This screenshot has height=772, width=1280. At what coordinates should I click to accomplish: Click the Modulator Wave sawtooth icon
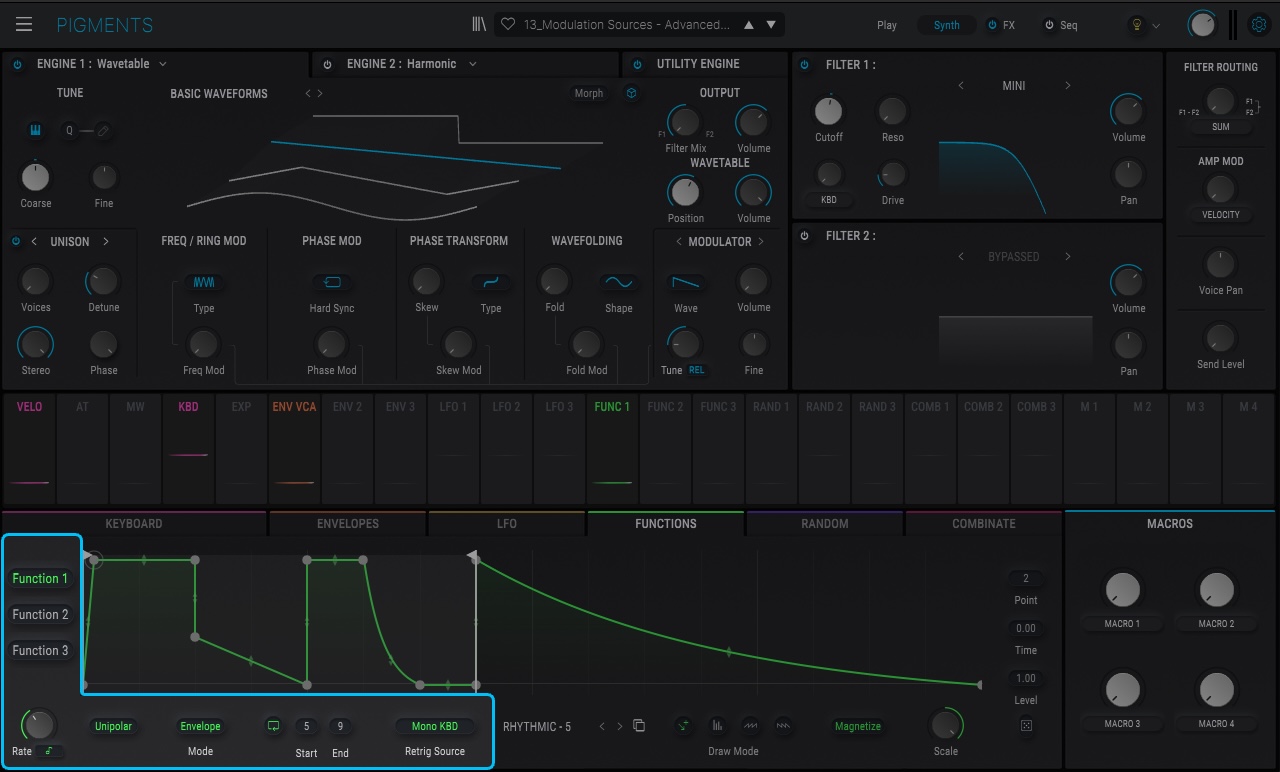point(685,283)
